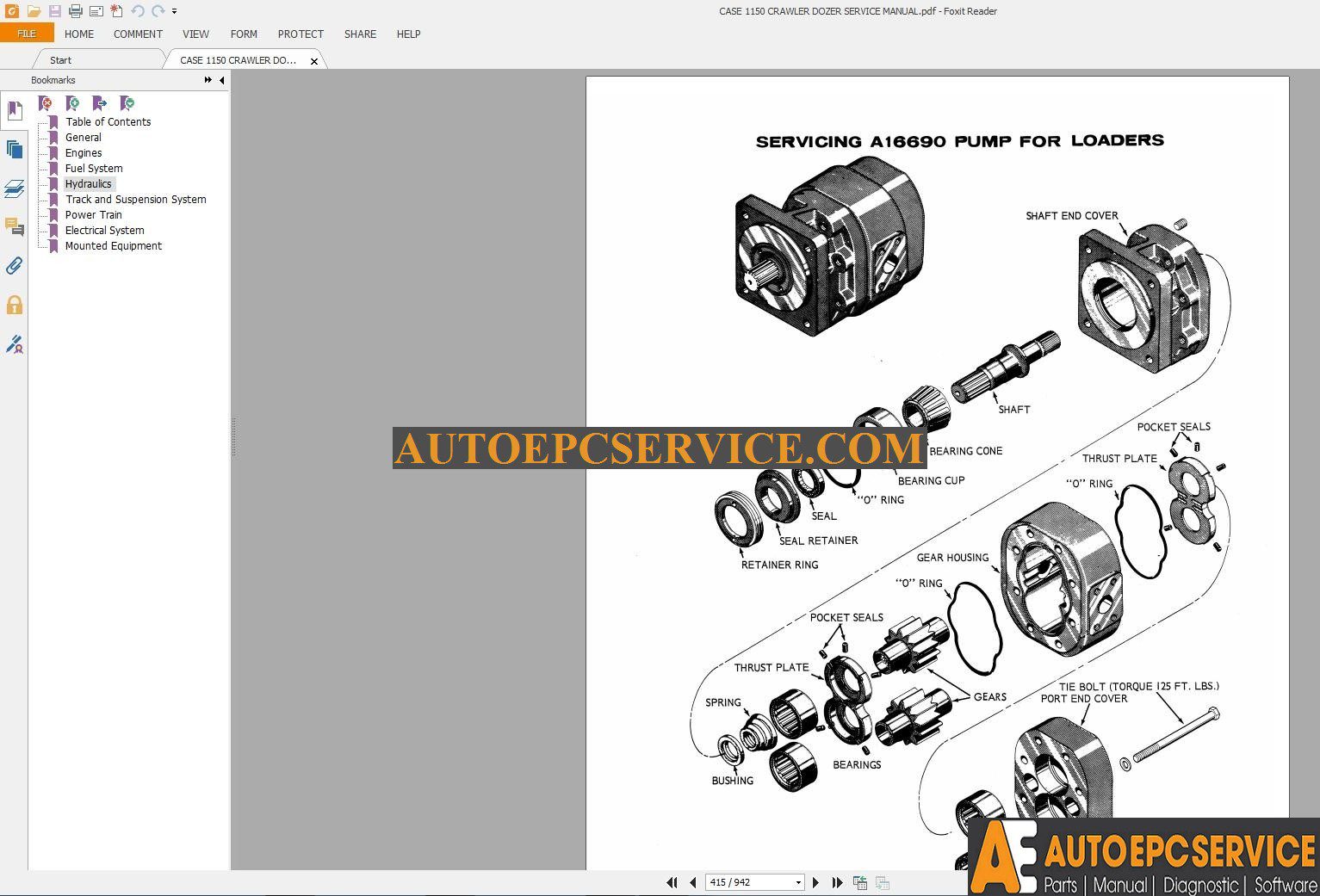Select the Hydraulics bookmark
This screenshot has height=896, width=1320.
coord(89,184)
